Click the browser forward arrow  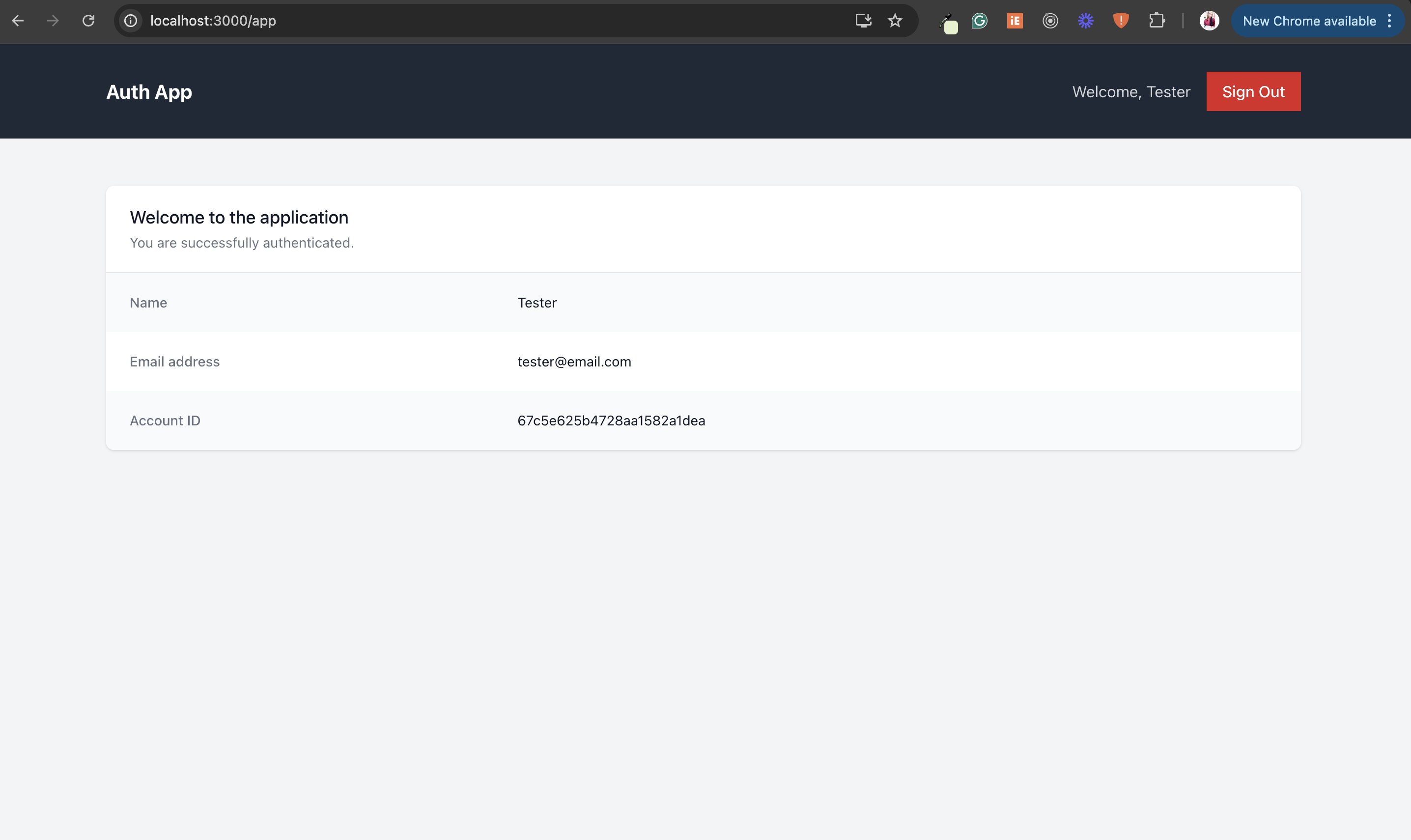[53, 21]
